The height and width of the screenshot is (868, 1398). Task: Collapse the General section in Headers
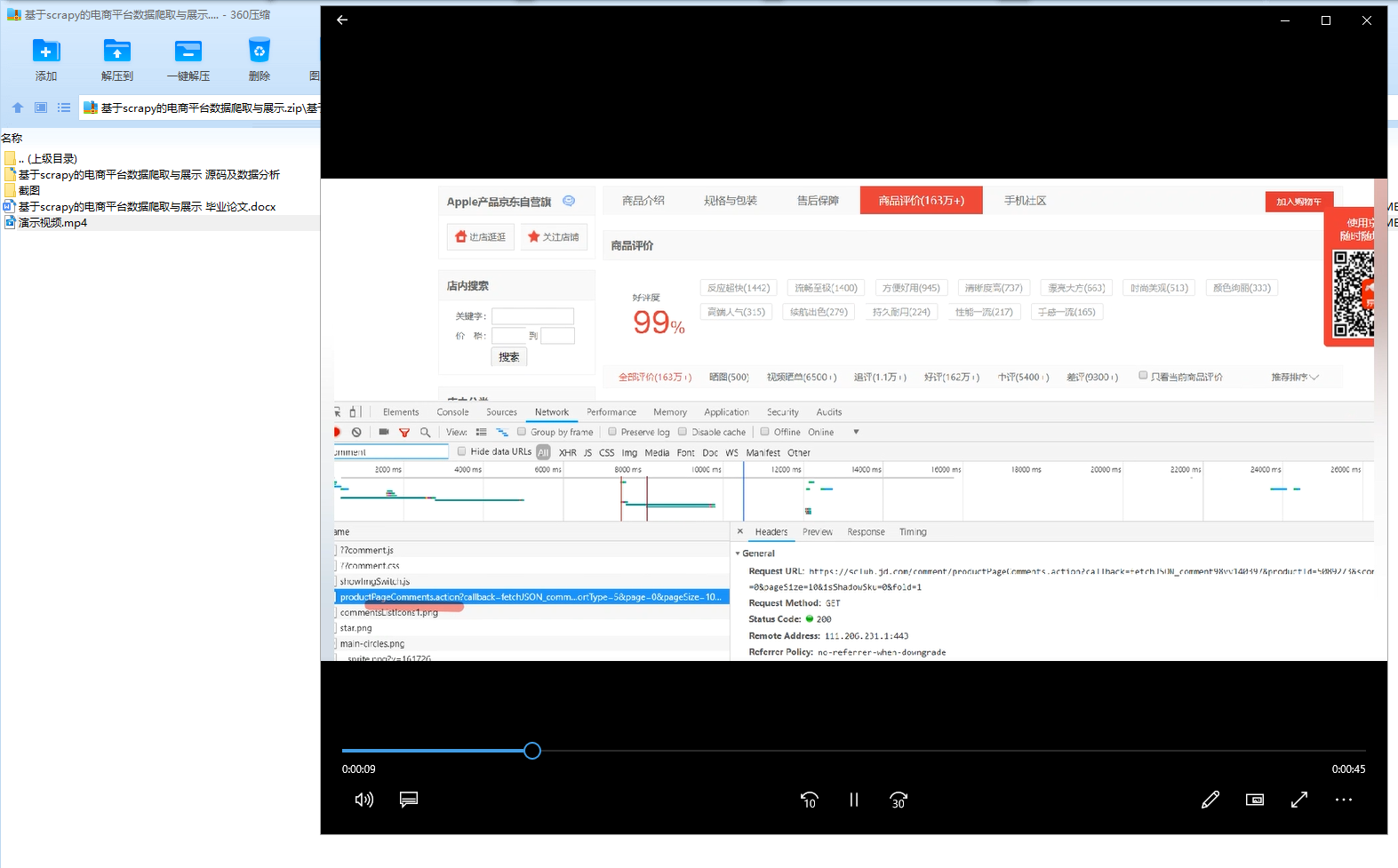point(738,553)
